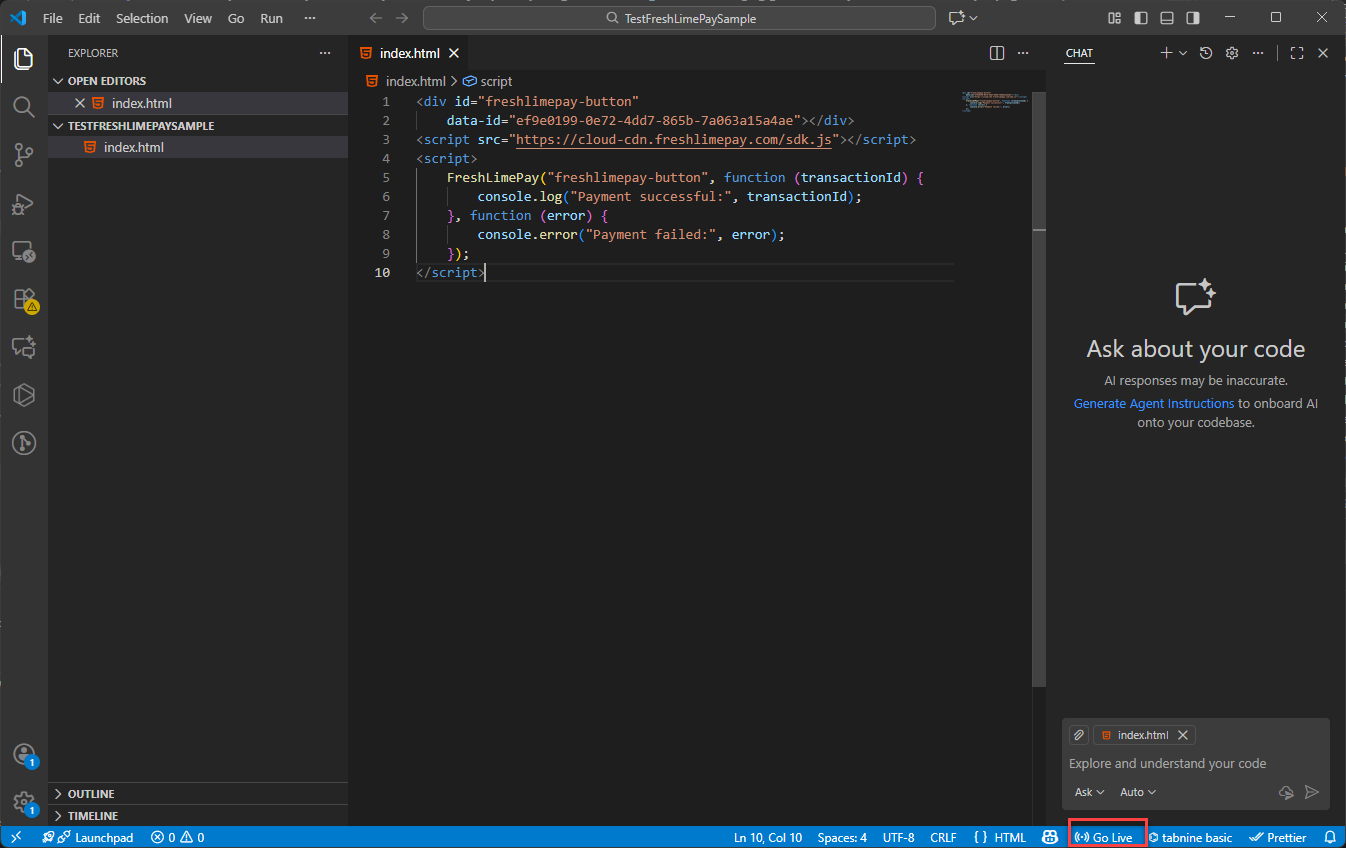Expand the Outline section

click(x=91, y=794)
